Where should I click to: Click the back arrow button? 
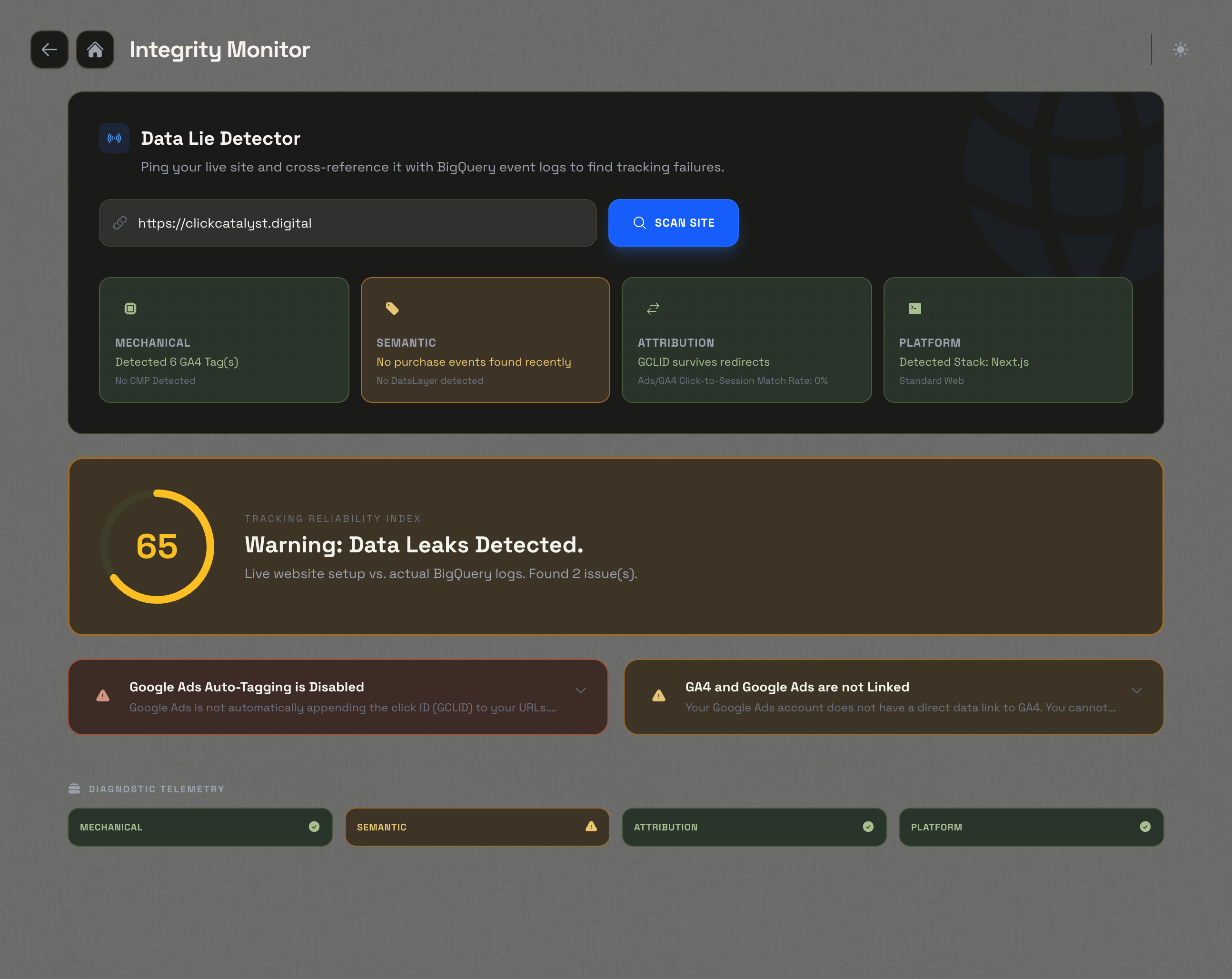point(49,50)
